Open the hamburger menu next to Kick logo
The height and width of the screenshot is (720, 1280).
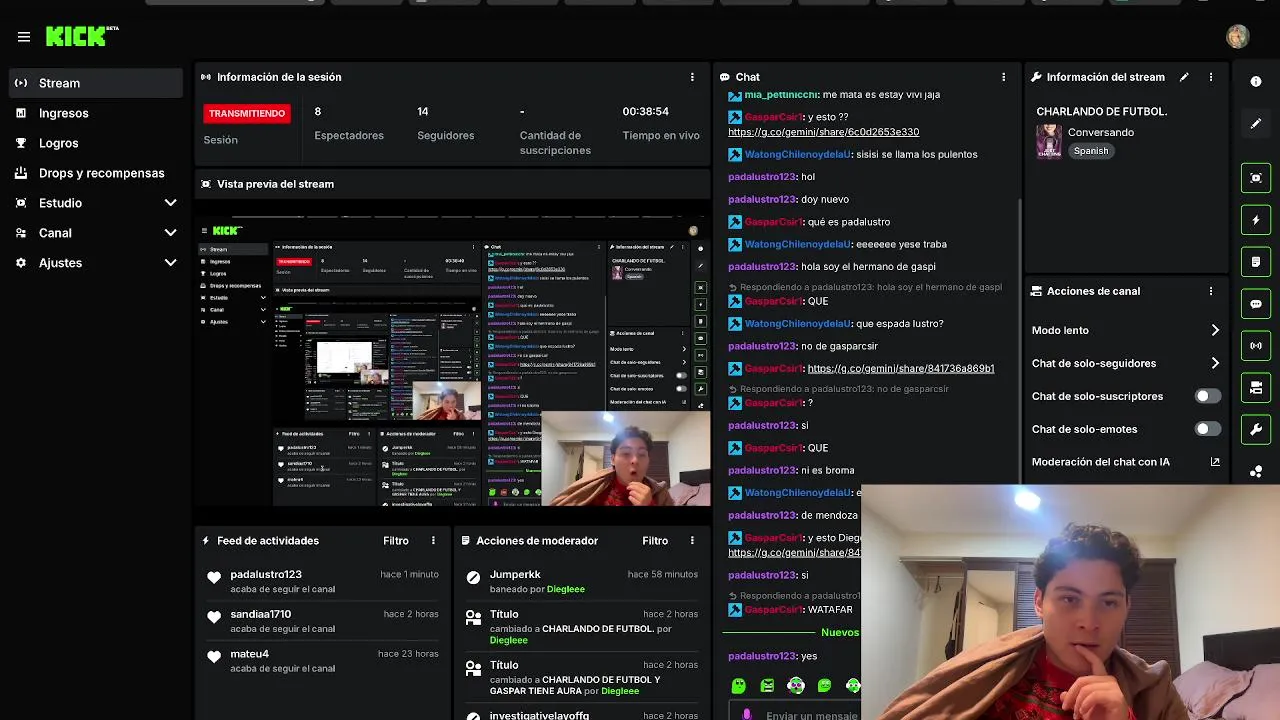tap(24, 37)
